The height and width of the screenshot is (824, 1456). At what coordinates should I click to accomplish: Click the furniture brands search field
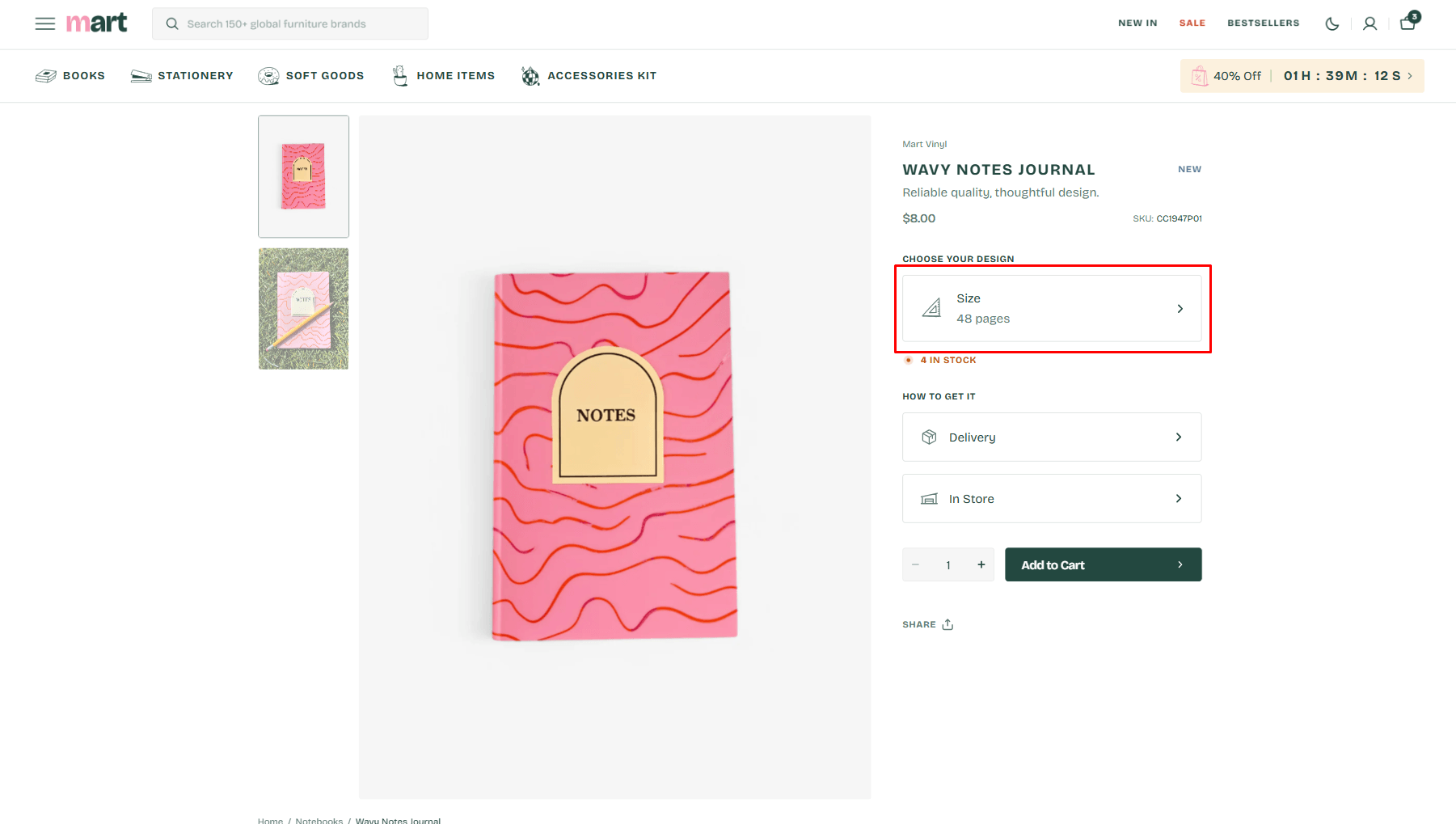click(290, 24)
